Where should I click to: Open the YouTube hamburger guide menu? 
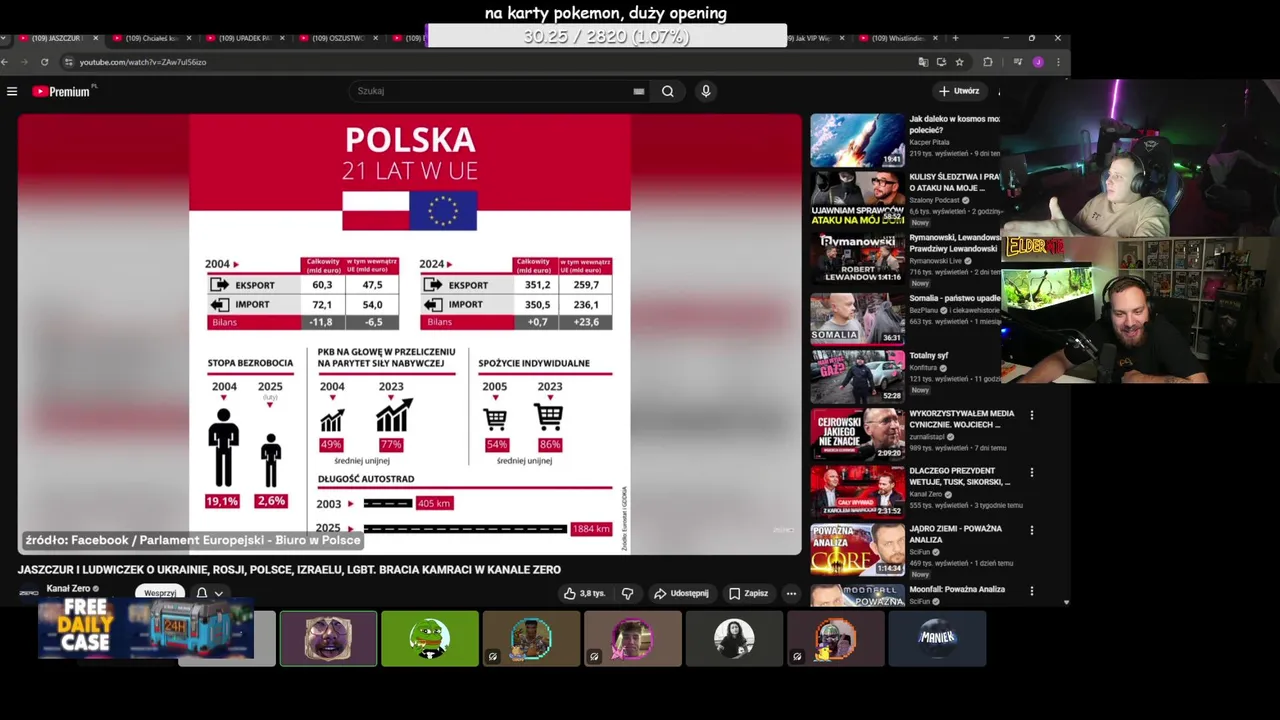click(12, 91)
